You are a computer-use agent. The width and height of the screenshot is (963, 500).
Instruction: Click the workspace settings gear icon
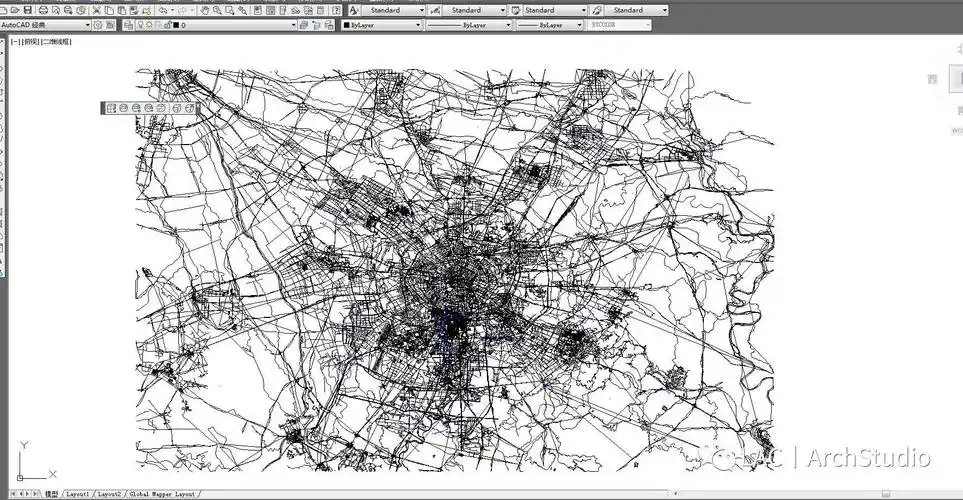98,25
